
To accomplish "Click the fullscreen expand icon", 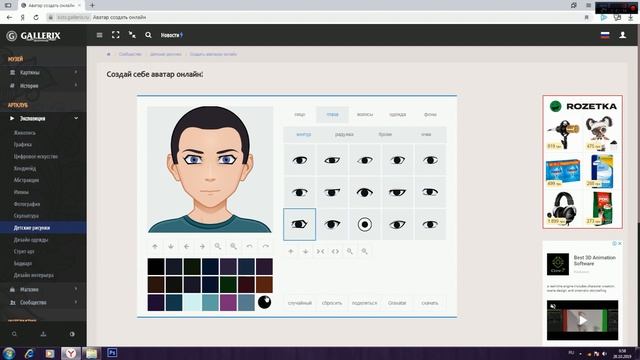I will pyautogui.click(x=116, y=35).
